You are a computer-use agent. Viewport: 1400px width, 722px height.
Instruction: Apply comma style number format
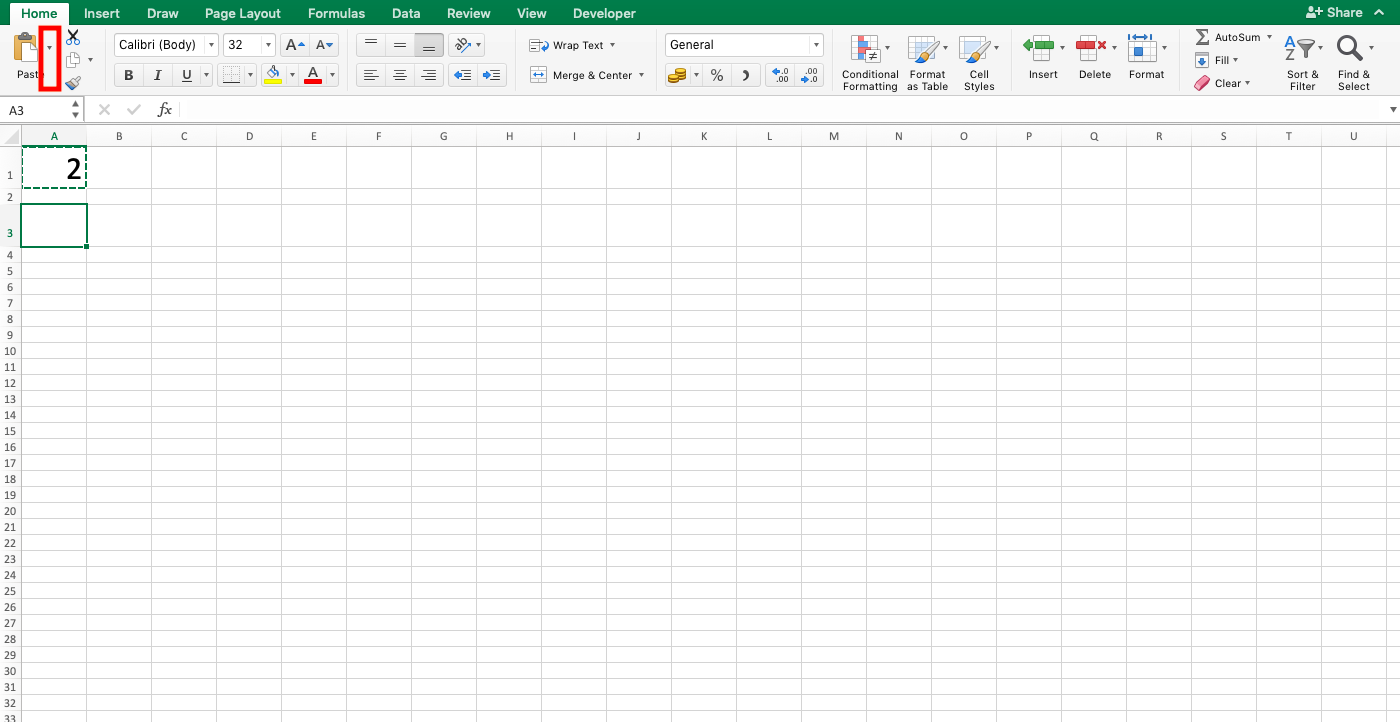point(746,75)
